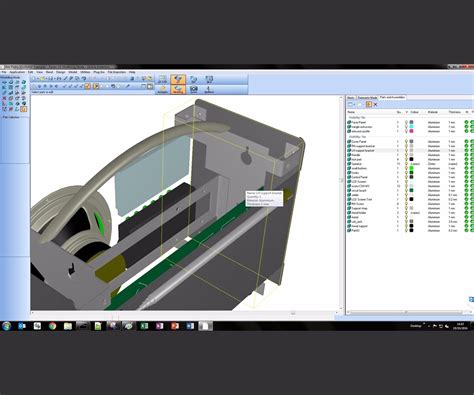Screen dimensions: 474x395
Task: Toggle visibility bulb for Speaker
Action: coord(406,164)
